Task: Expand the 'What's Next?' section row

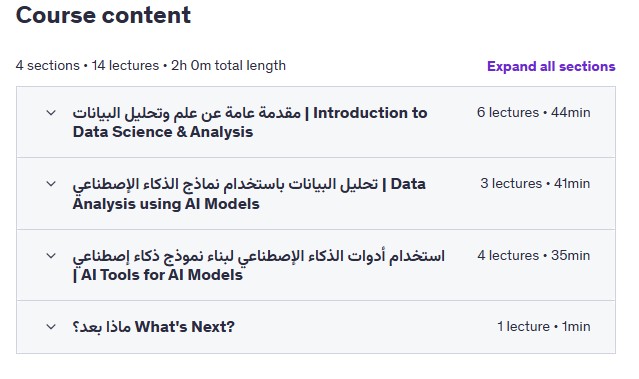Action: point(316,327)
